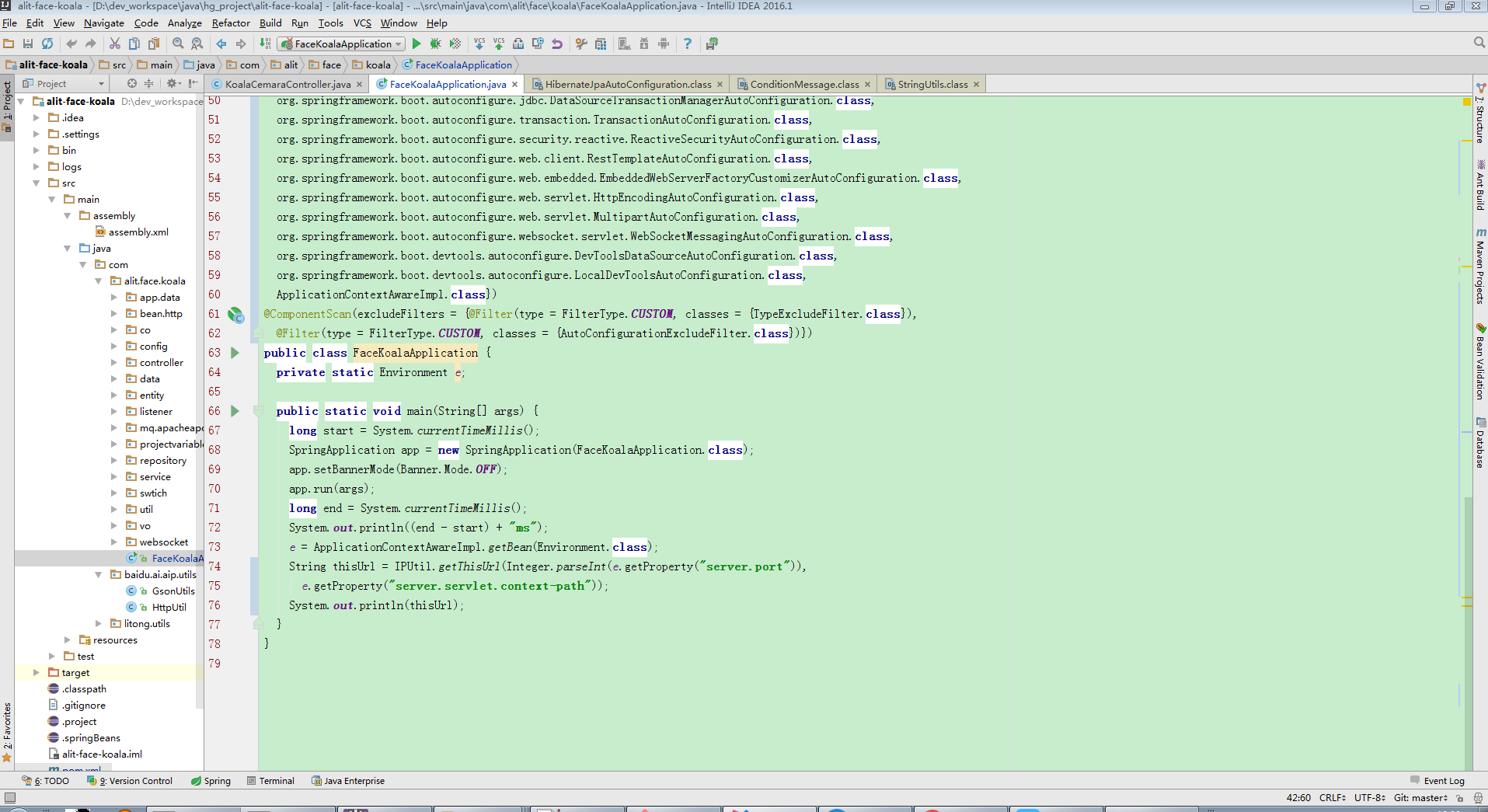Click the koala breadcrumb in navigation bar
Image resolution: width=1488 pixels, height=812 pixels.
click(371, 65)
